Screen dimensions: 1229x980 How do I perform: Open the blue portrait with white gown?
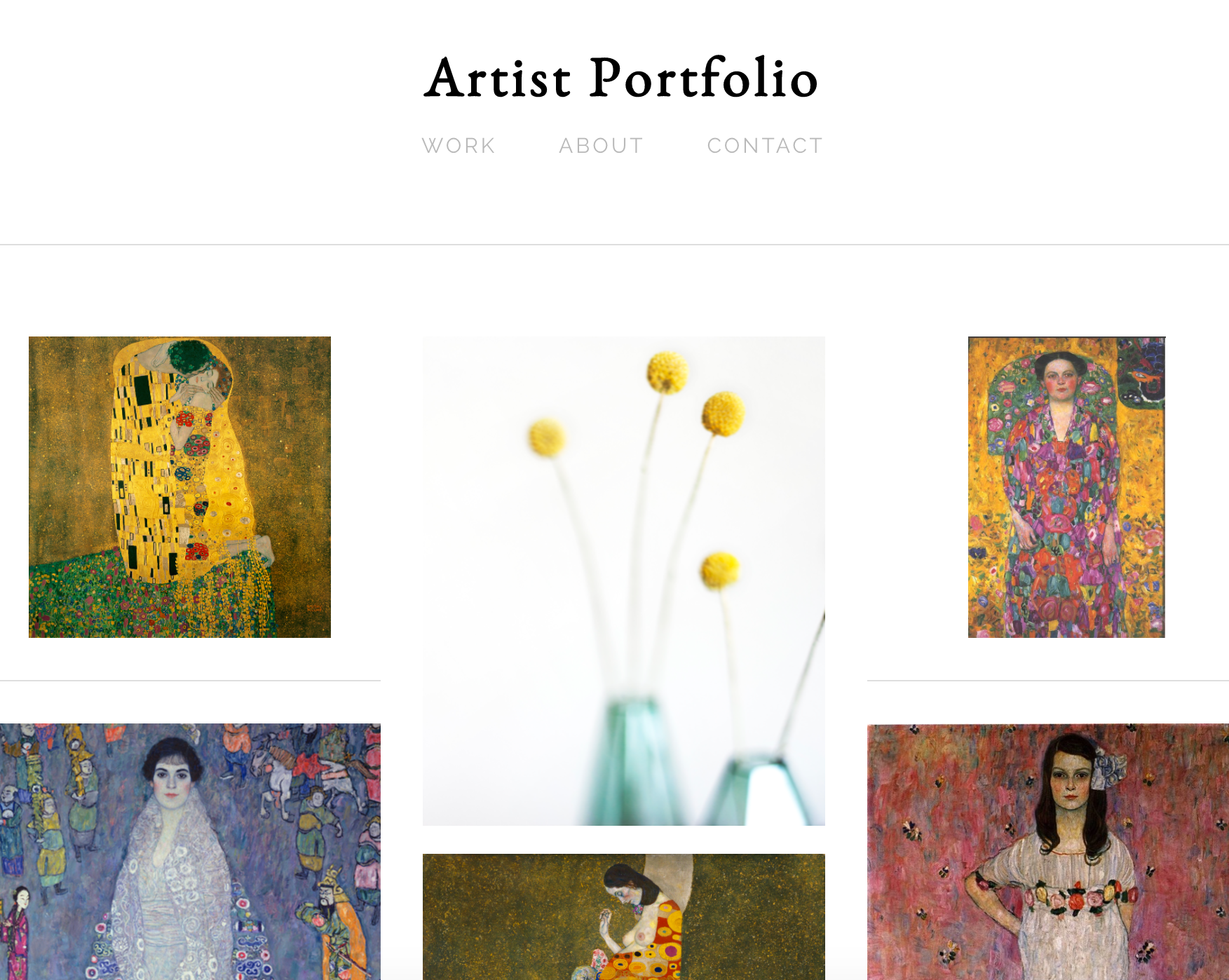pyautogui.click(x=190, y=852)
